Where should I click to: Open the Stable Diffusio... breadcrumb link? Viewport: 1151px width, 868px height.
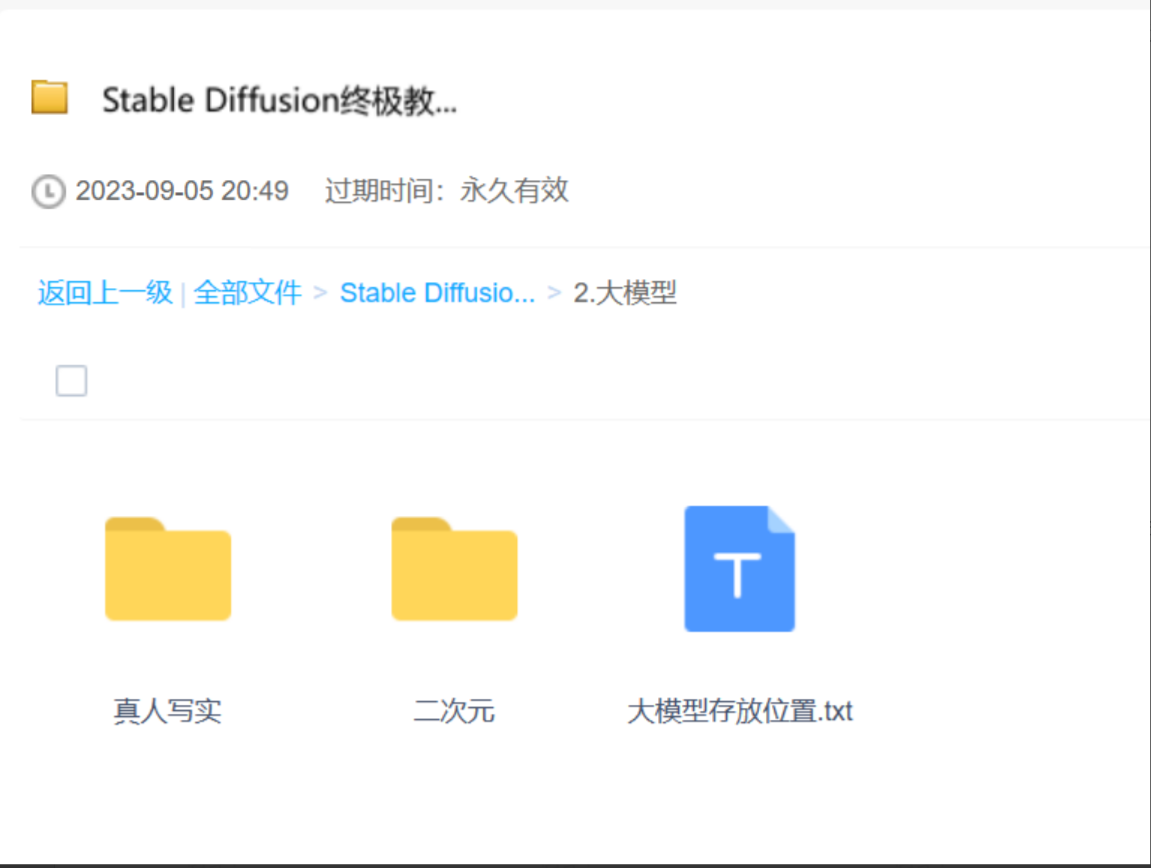click(x=437, y=293)
